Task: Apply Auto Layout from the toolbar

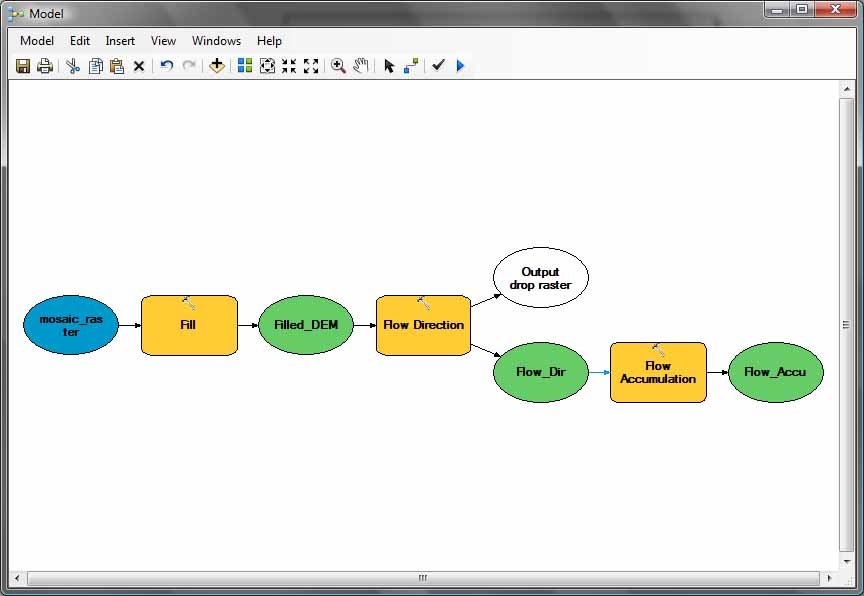Action: click(x=245, y=66)
